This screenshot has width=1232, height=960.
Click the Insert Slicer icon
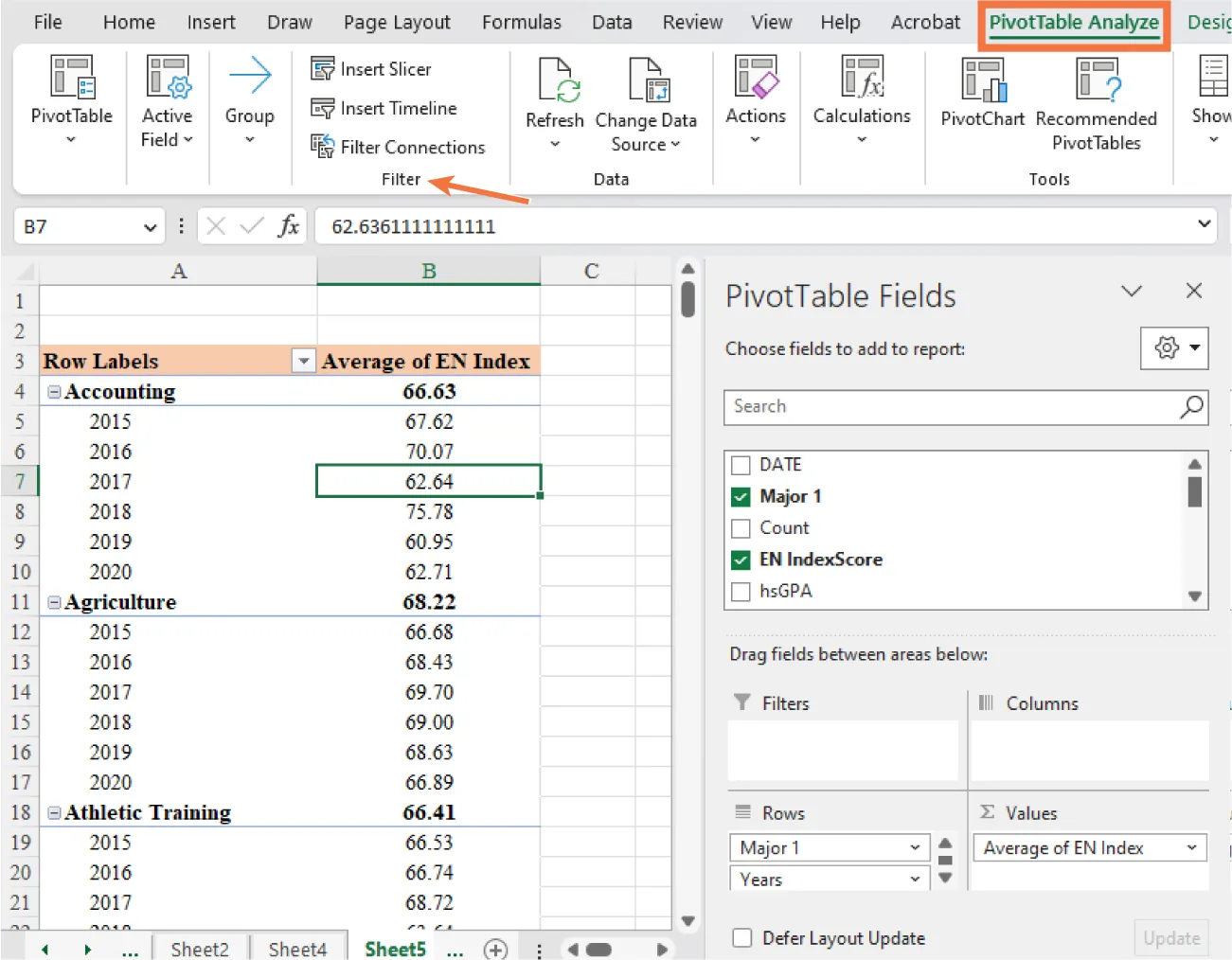tap(323, 68)
